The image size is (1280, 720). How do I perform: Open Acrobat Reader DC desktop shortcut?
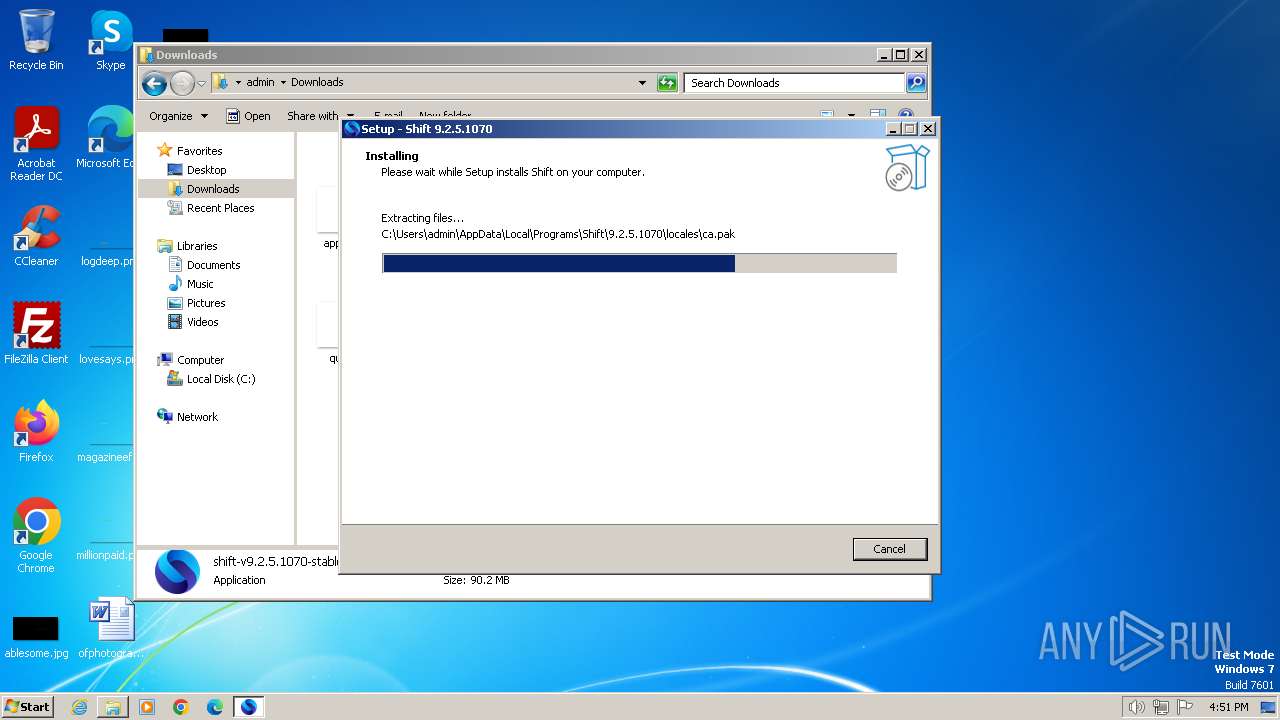36,144
